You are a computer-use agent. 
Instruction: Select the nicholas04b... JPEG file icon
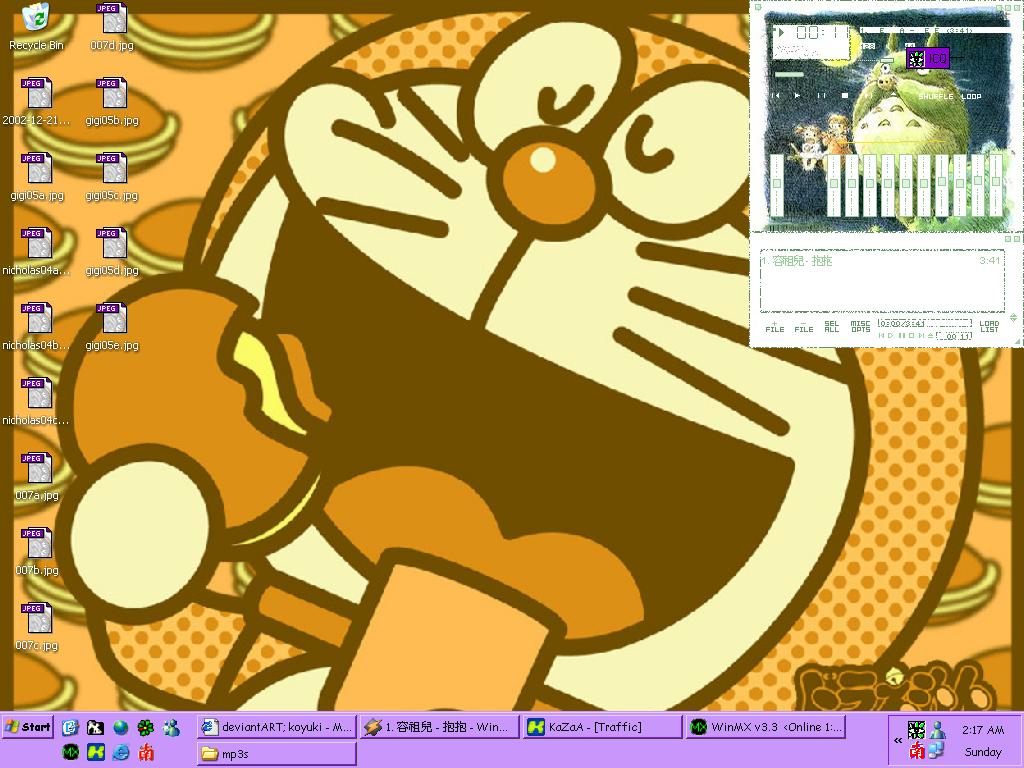[36, 327]
